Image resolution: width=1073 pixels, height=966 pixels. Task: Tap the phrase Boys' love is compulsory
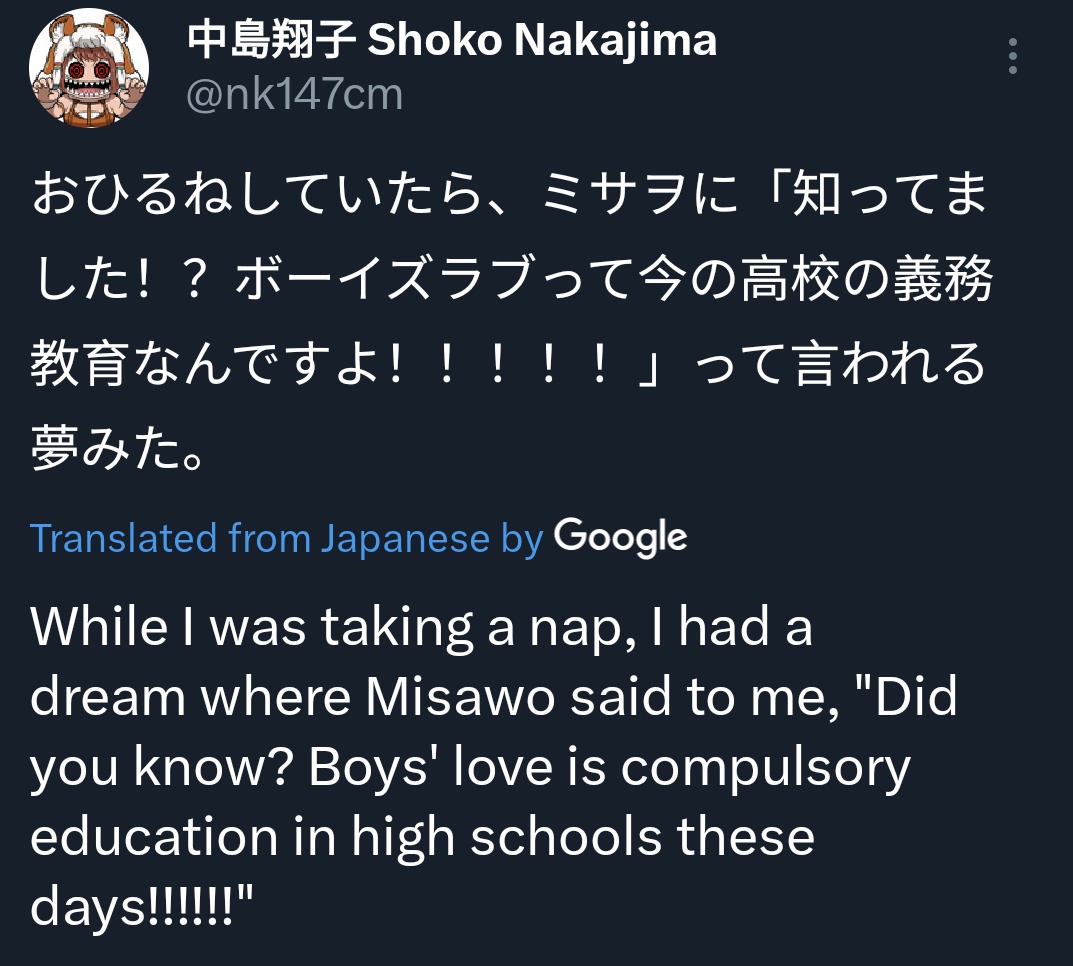609,767
